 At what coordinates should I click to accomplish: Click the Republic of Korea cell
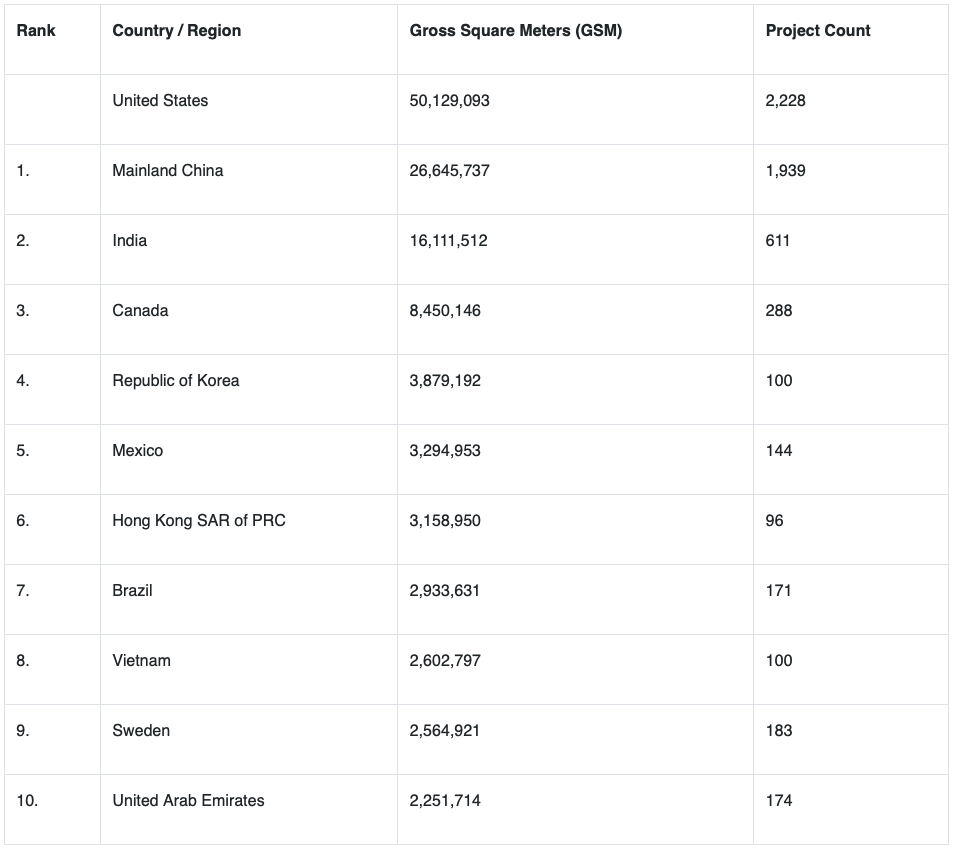coord(175,380)
